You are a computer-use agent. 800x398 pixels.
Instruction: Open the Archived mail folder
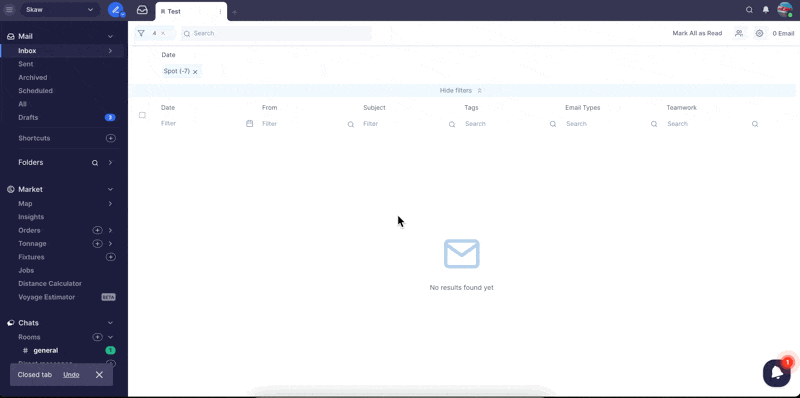click(33, 78)
